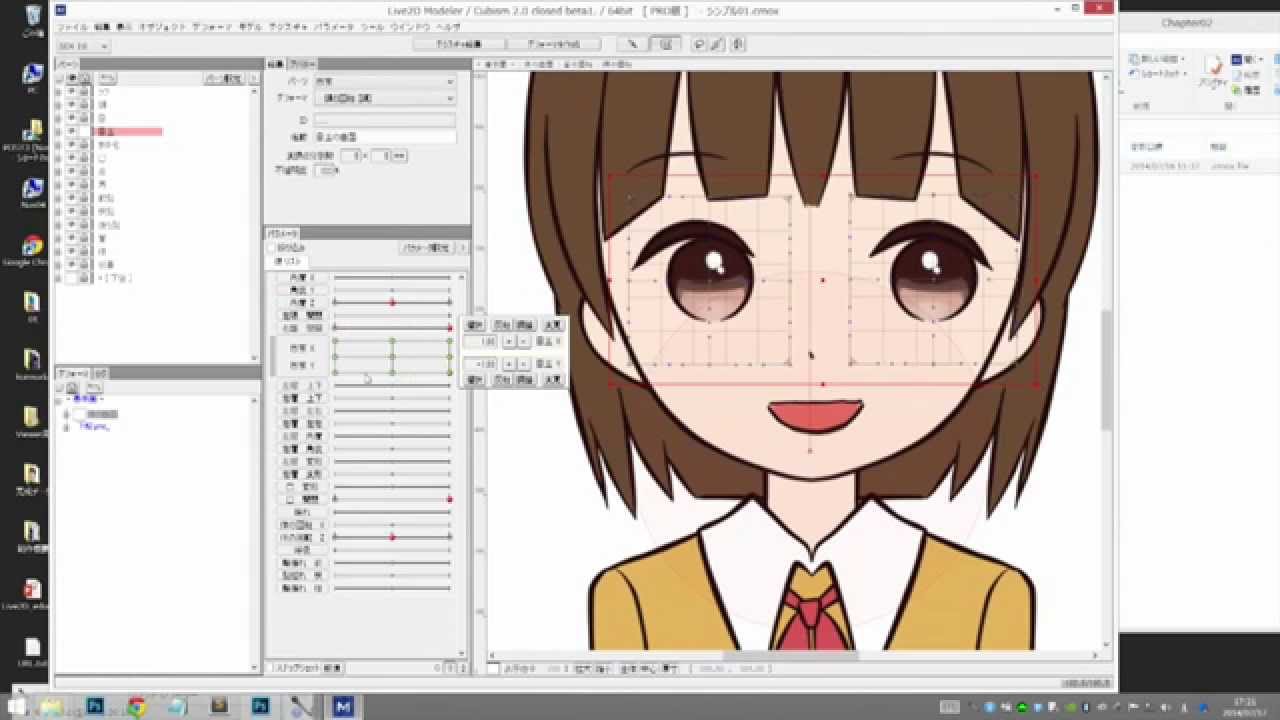Click canvas horizontal scrollbar thumb
The height and width of the screenshot is (720, 1280).
790,656
